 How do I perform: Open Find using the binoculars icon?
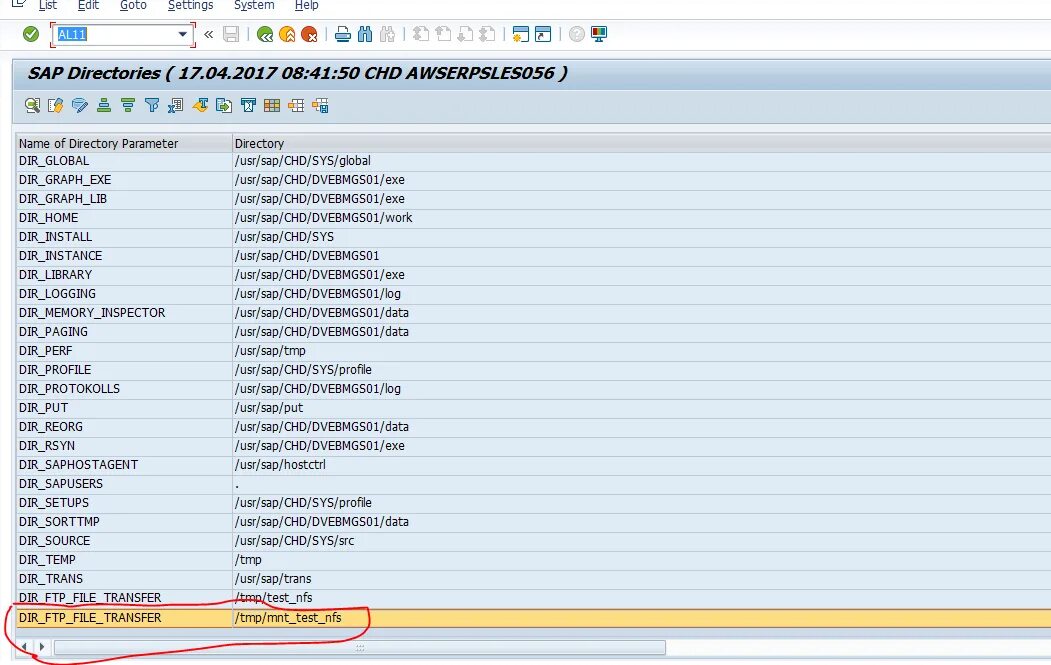click(x=365, y=34)
